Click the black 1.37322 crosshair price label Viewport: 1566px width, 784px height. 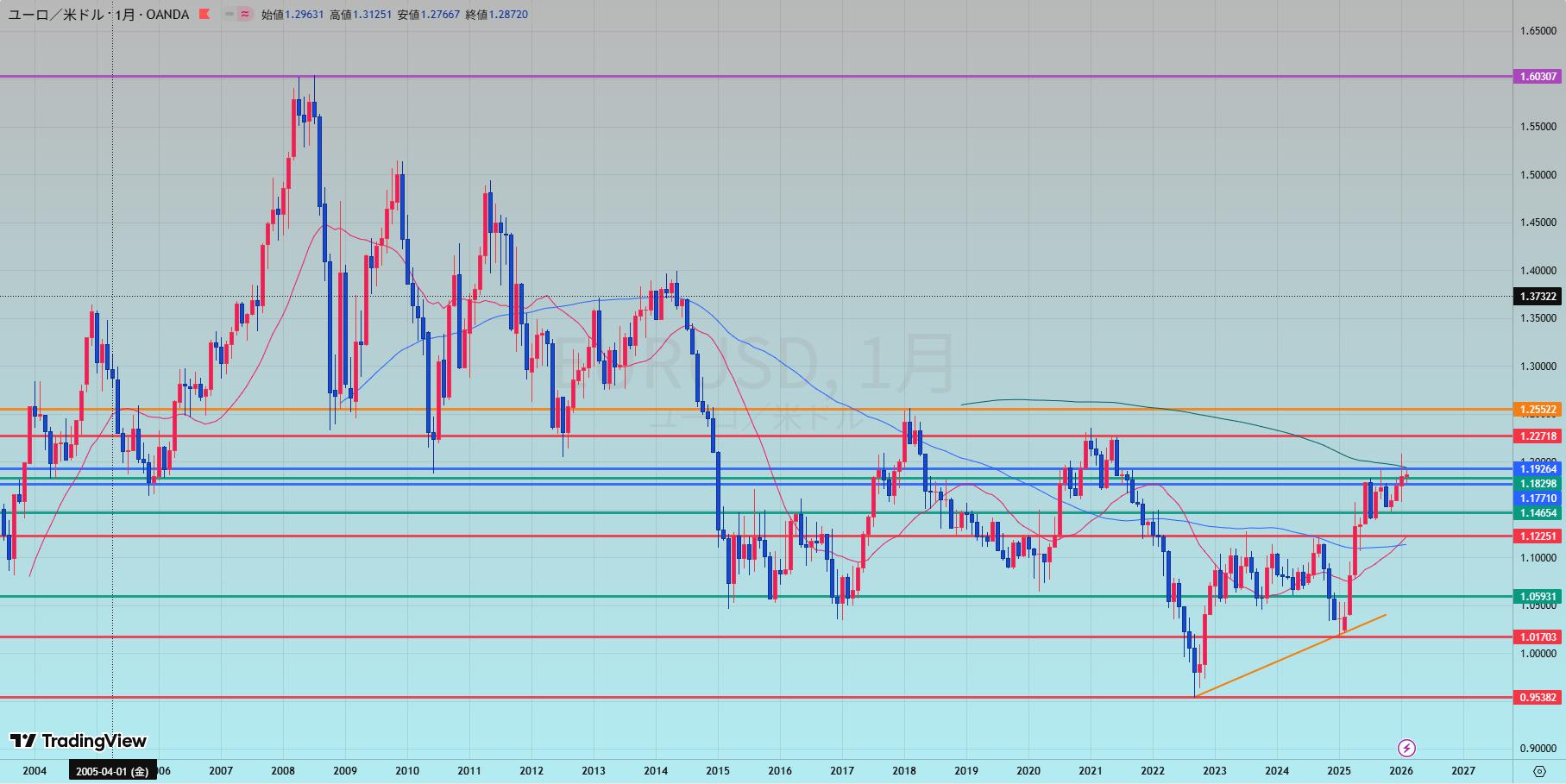(x=1538, y=297)
